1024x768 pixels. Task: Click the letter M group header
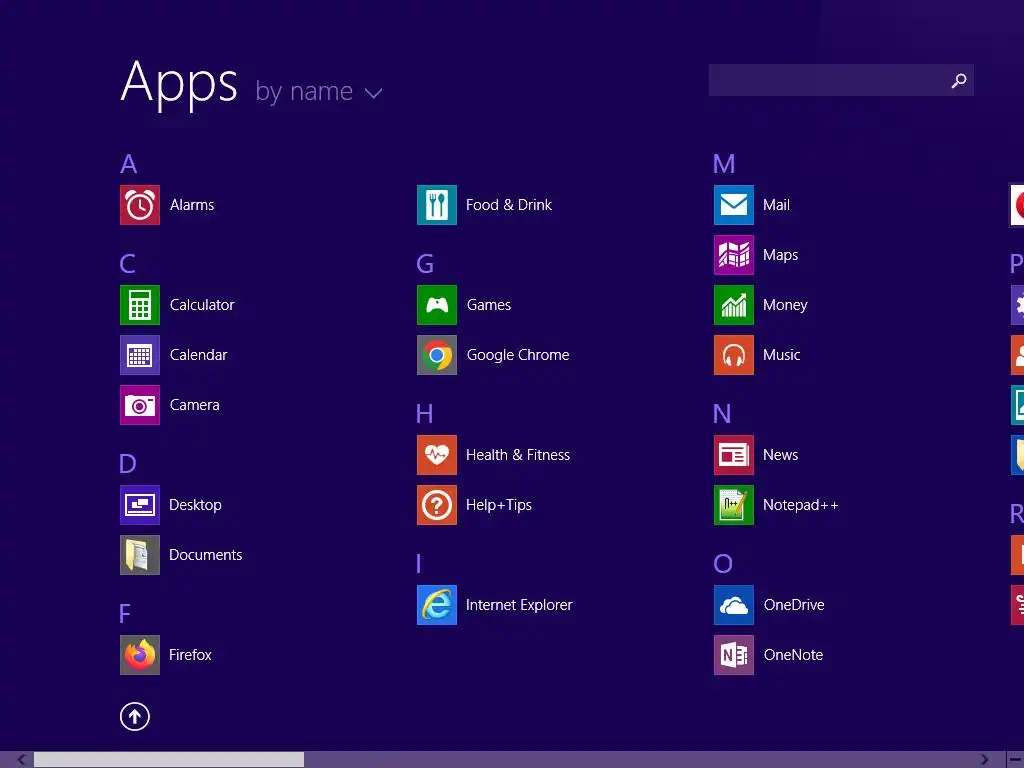[724, 164]
